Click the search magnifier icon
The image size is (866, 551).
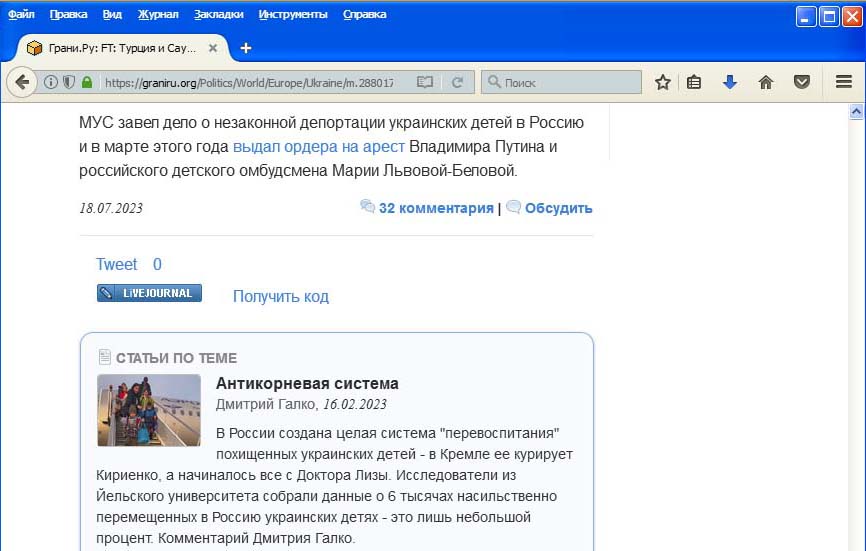[494, 82]
